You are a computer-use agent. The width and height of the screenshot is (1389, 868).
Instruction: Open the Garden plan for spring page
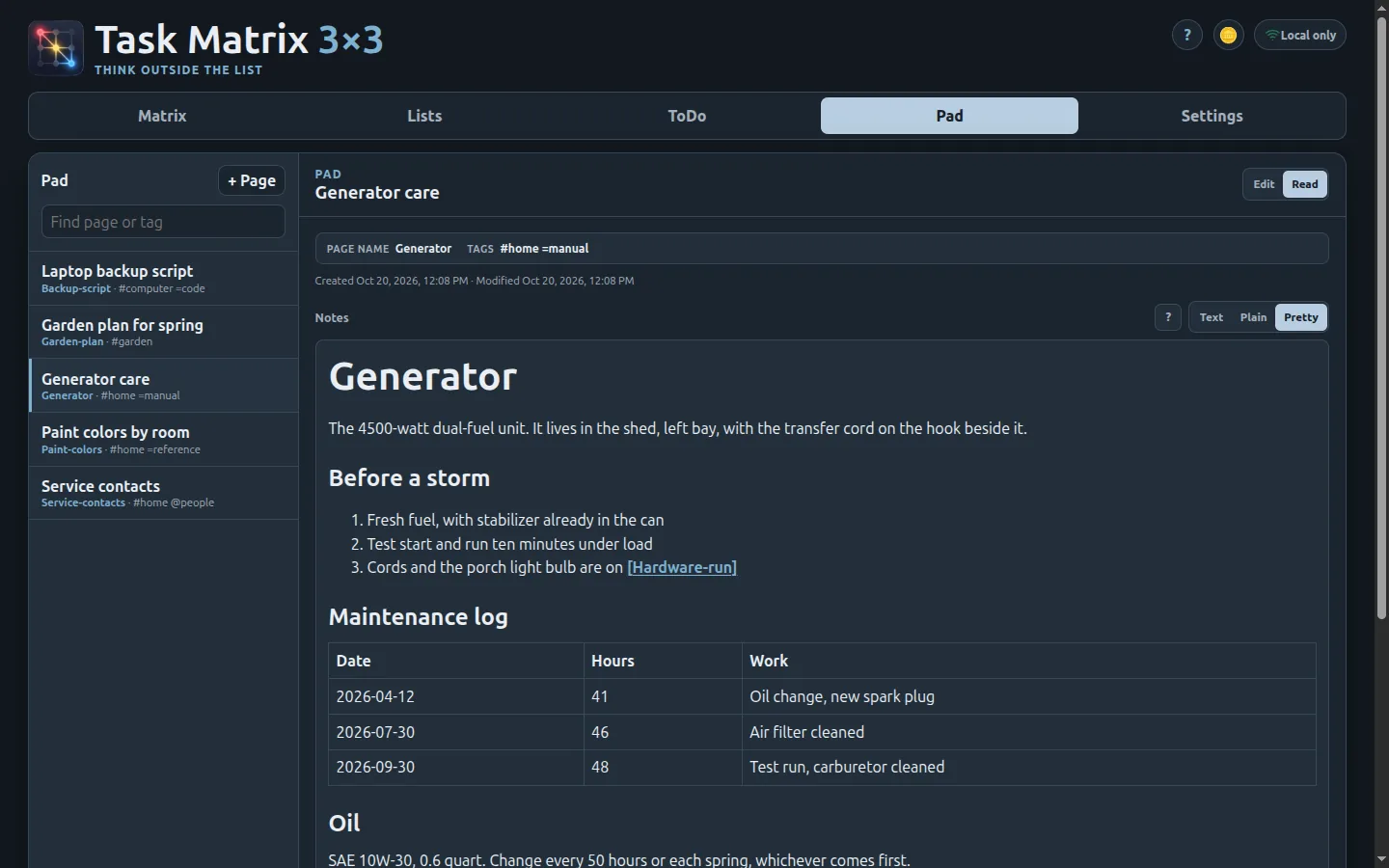click(164, 332)
